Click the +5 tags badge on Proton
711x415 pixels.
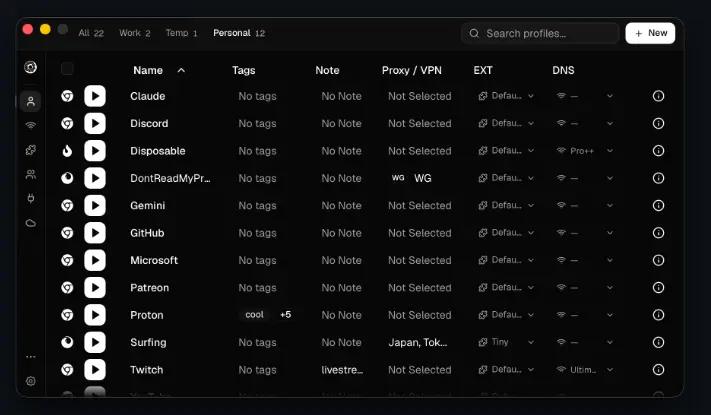click(286, 315)
